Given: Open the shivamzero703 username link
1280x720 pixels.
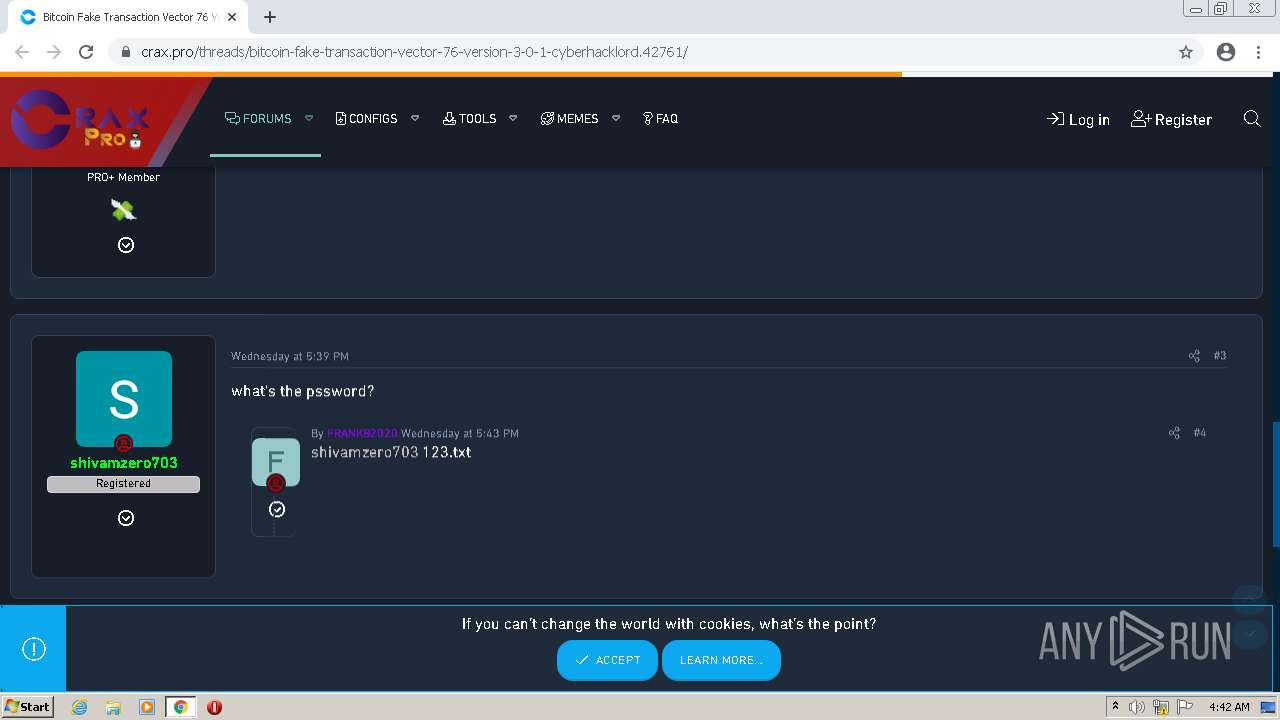Looking at the screenshot, I should [x=124, y=463].
